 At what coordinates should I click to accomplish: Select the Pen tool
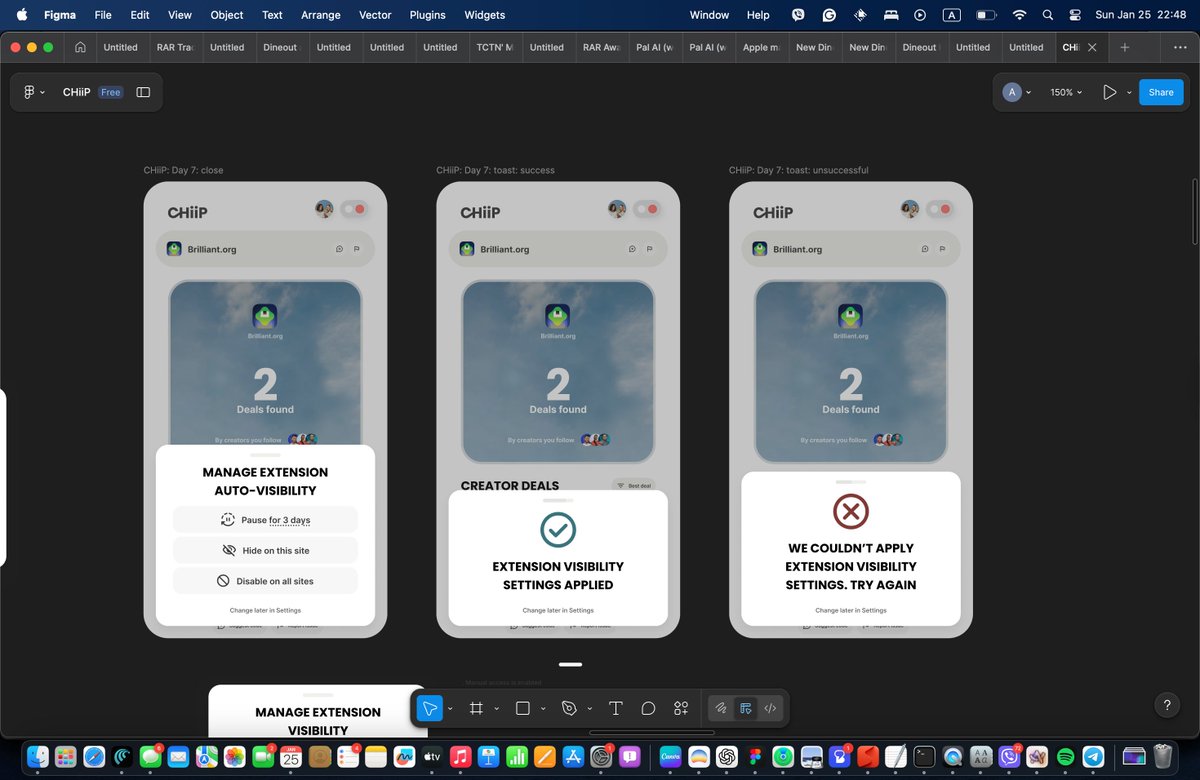click(569, 708)
